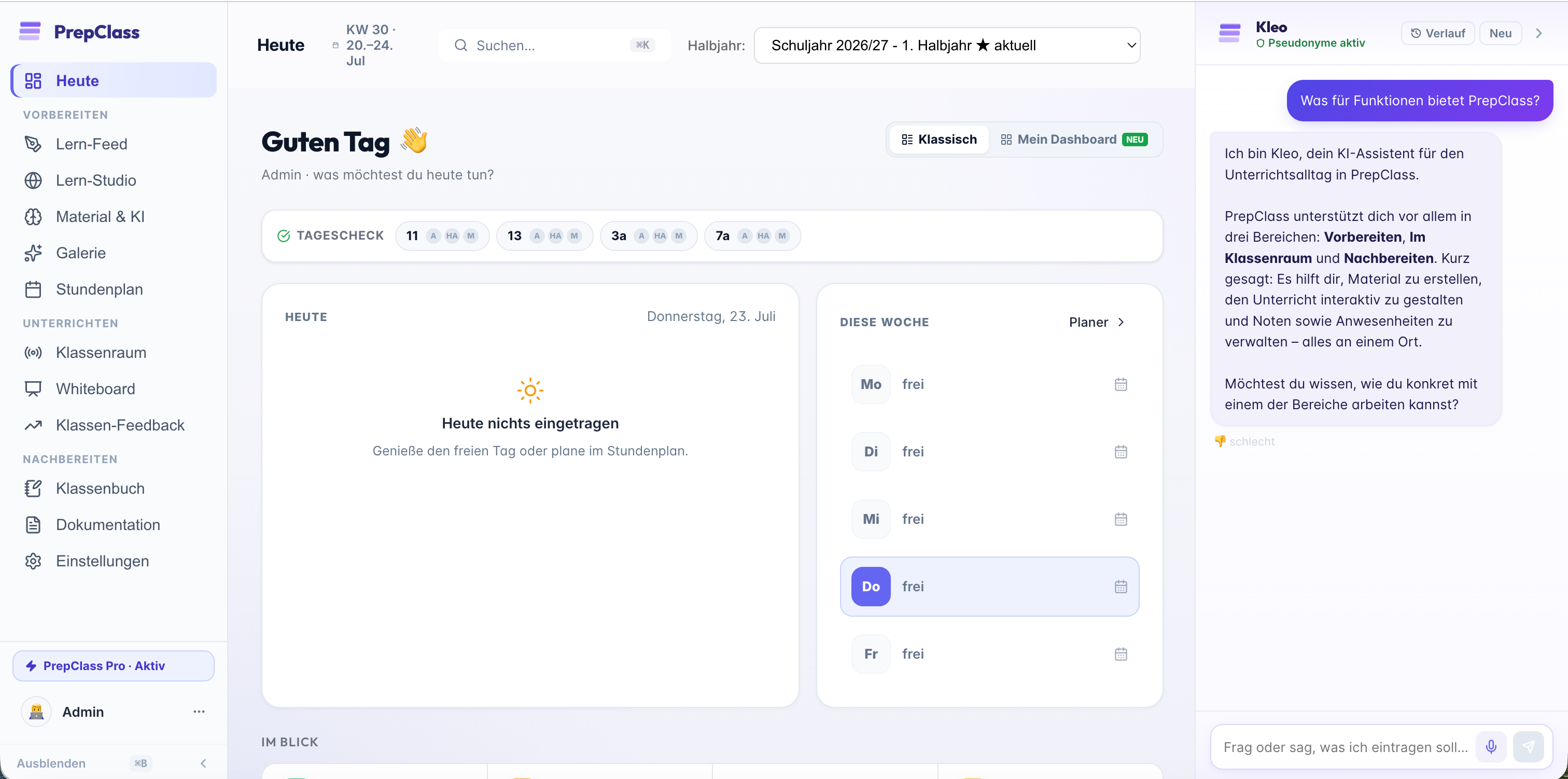Switch to Klassisch view tab

pos(939,140)
